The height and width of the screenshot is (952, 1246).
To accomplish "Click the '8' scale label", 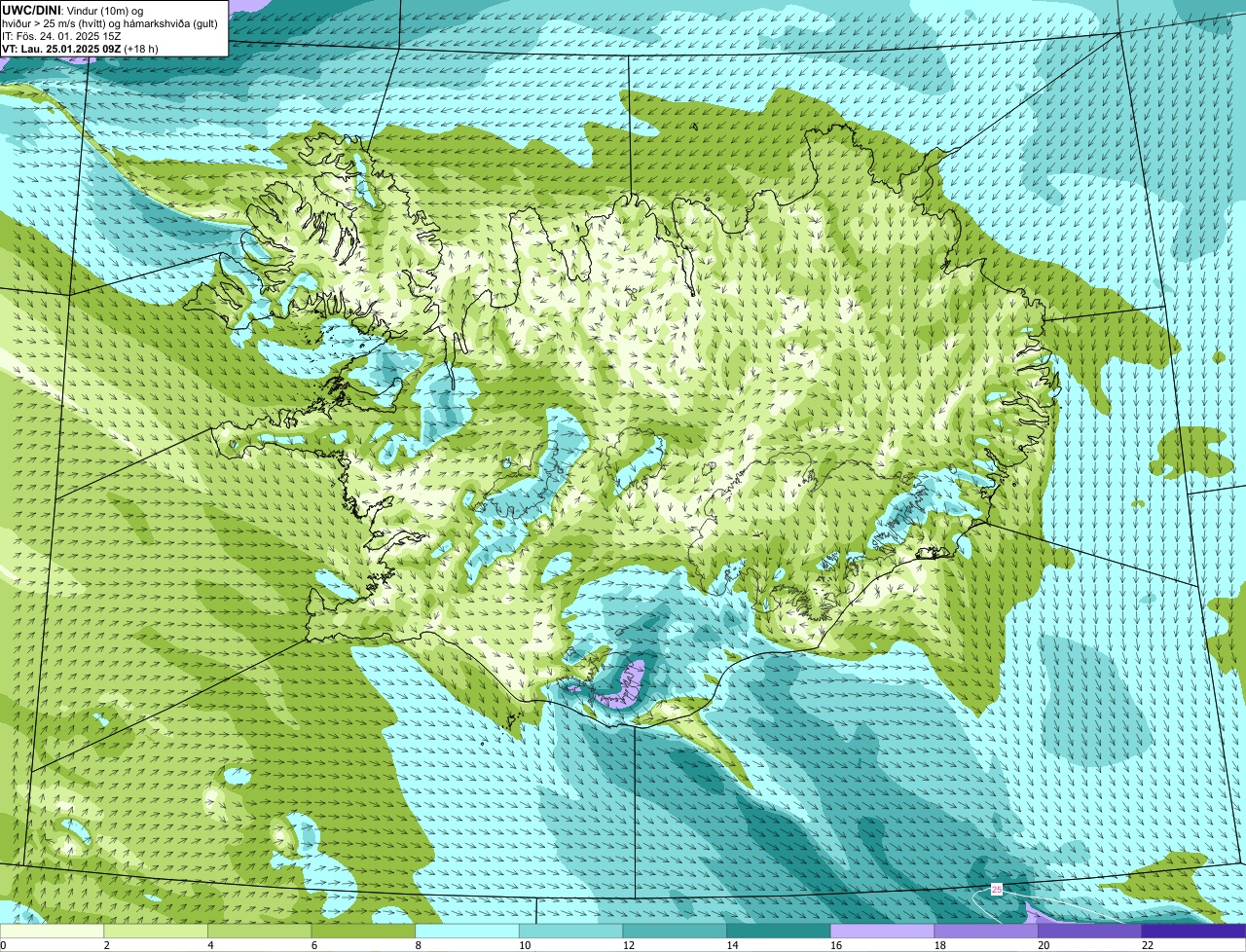I will [419, 945].
